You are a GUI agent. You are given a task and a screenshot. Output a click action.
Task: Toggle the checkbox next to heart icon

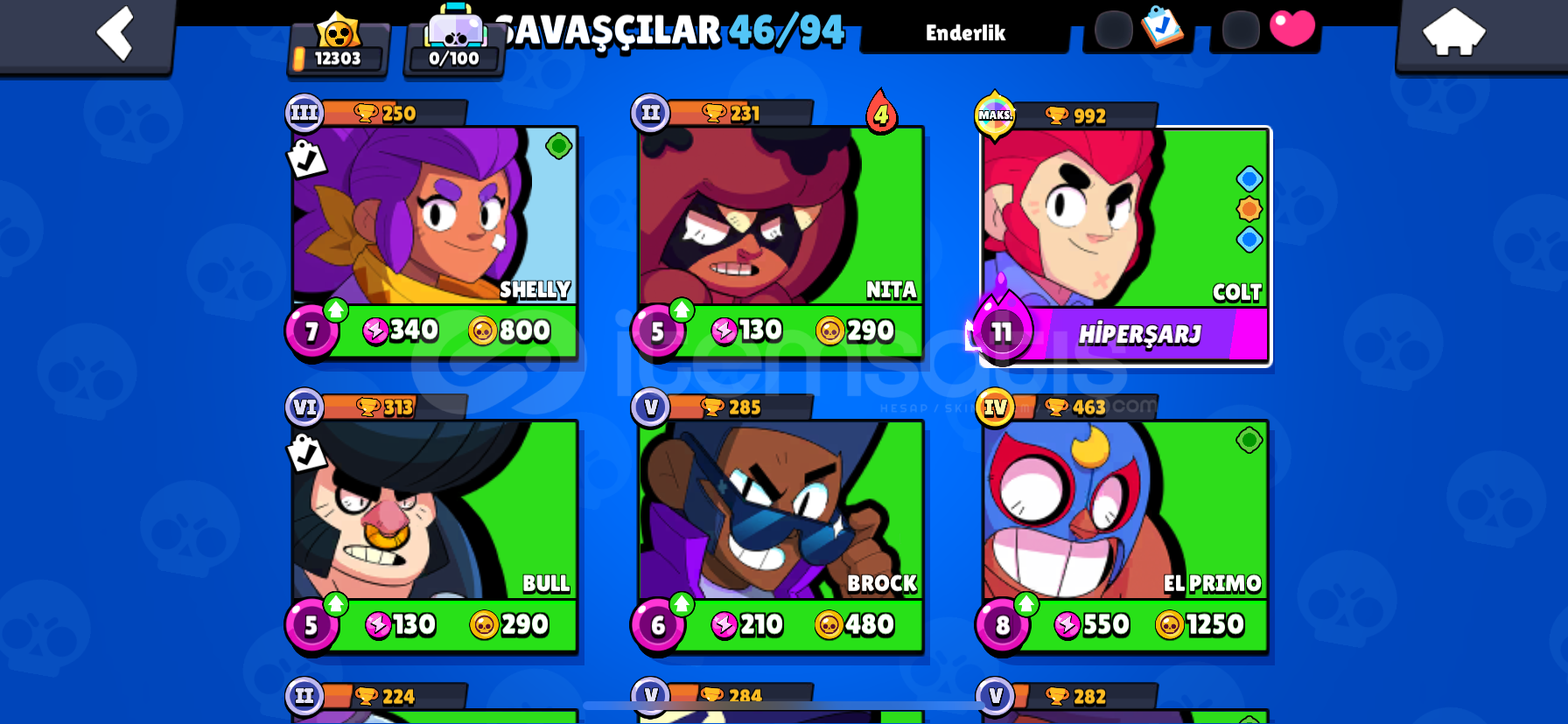tap(1240, 30)
